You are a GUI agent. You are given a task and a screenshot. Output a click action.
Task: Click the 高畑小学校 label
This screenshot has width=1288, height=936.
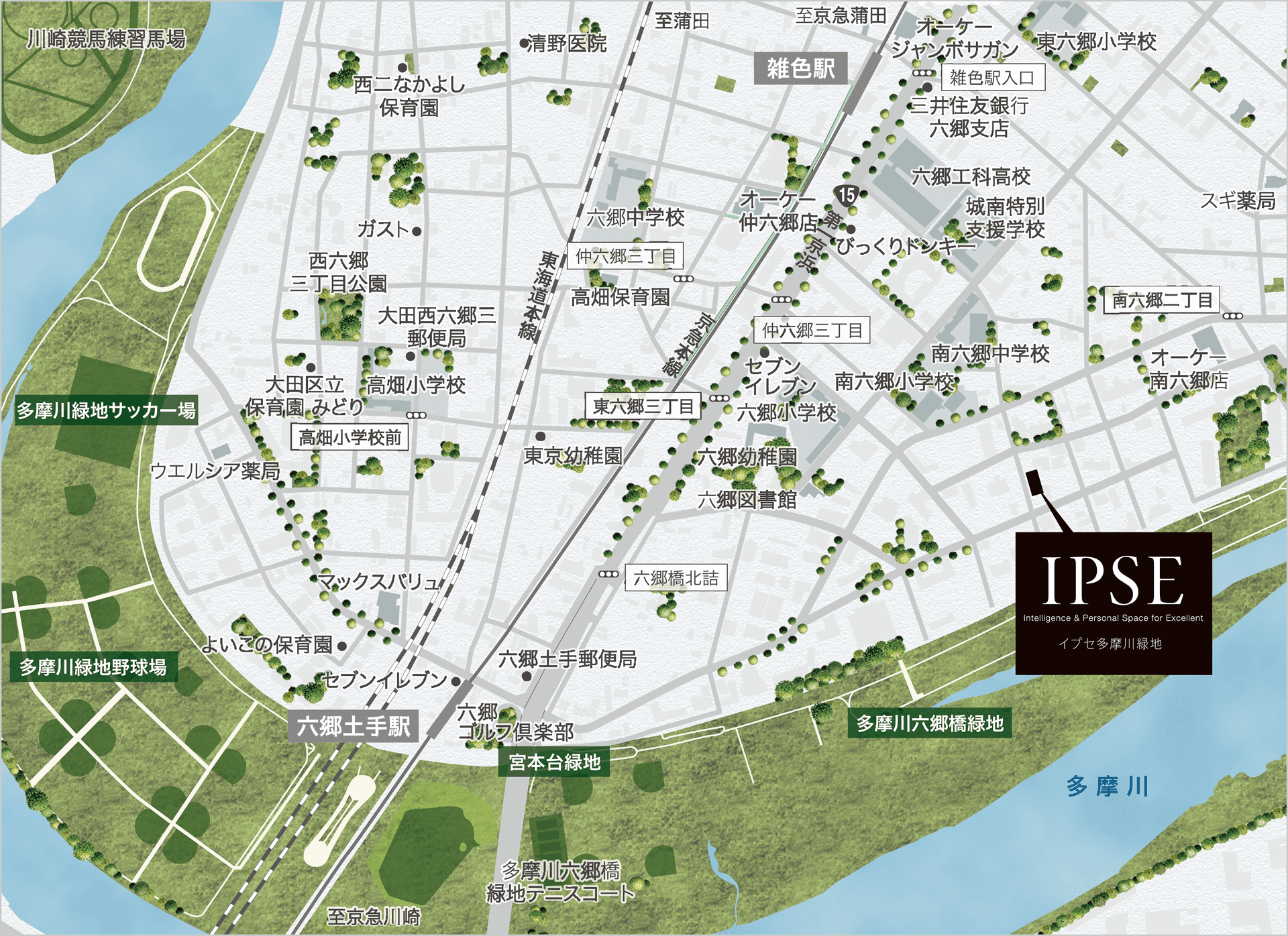point(416,385)
